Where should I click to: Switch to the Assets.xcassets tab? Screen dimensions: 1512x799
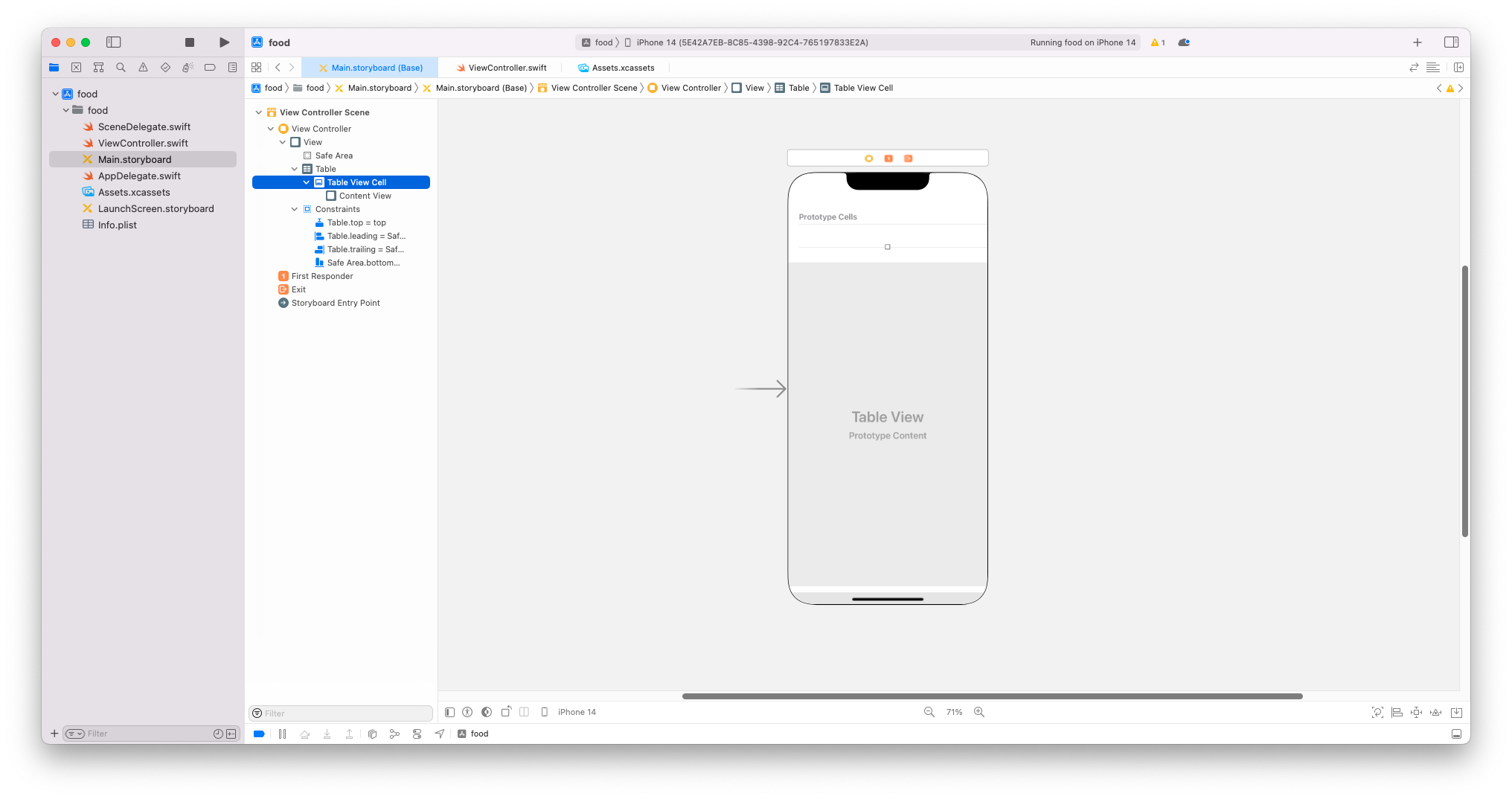616,68
